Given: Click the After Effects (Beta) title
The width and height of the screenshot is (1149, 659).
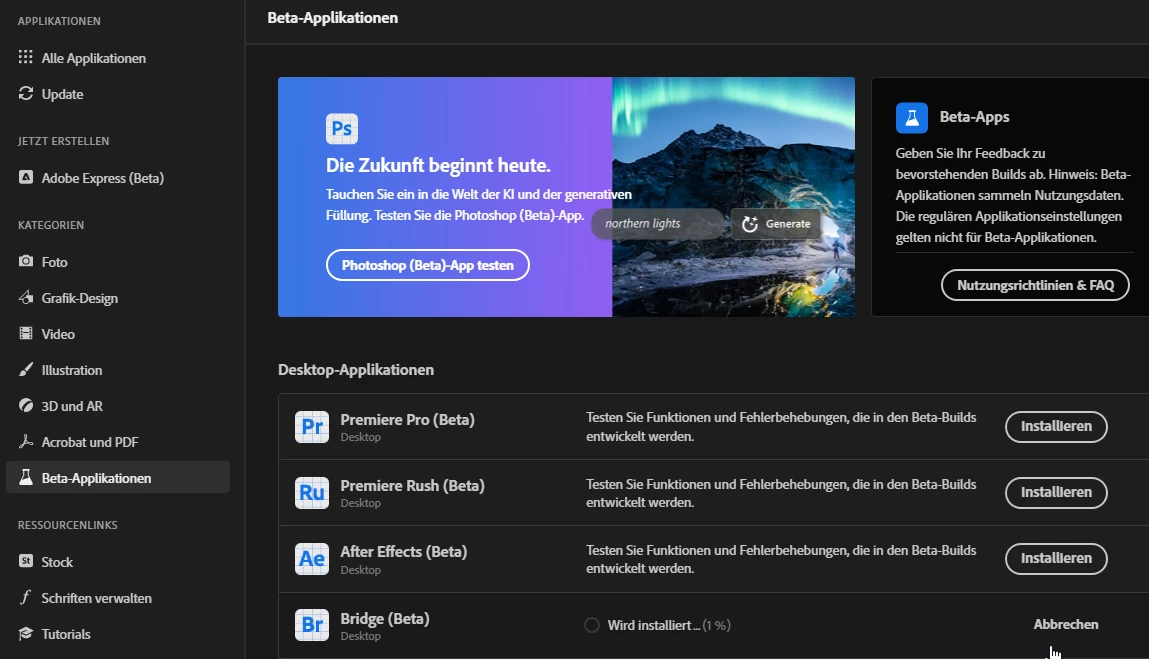Looking at the screenshot, I should pos(404,551).
